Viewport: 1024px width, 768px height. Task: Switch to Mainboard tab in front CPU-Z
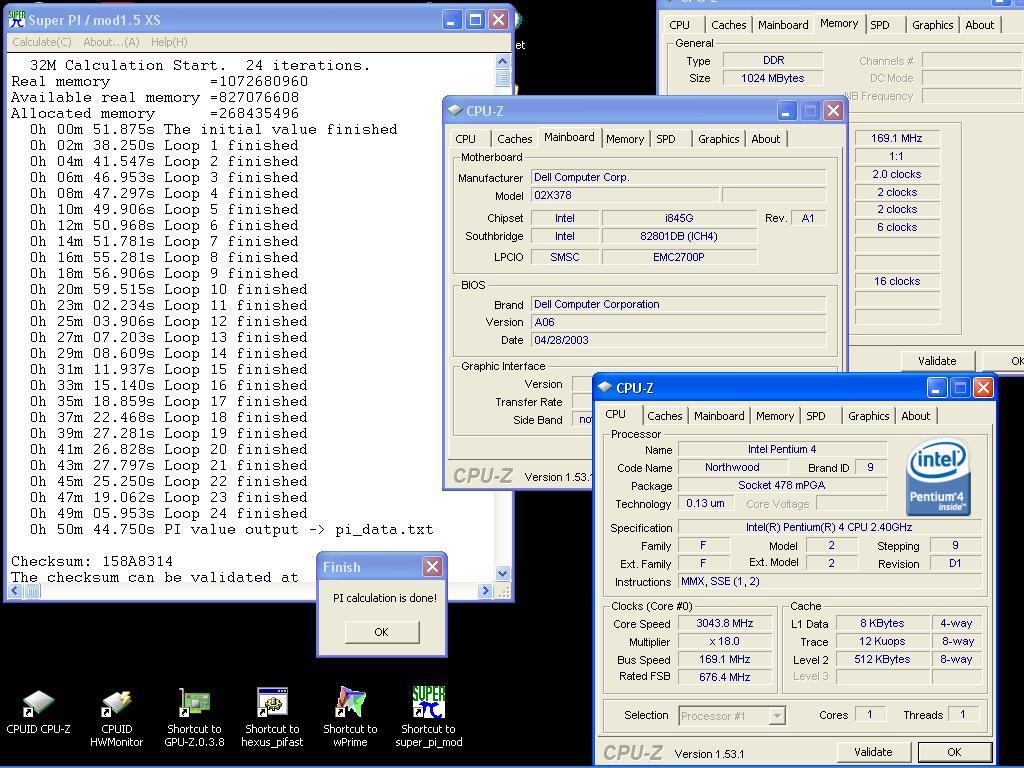(x=719, y=416)
